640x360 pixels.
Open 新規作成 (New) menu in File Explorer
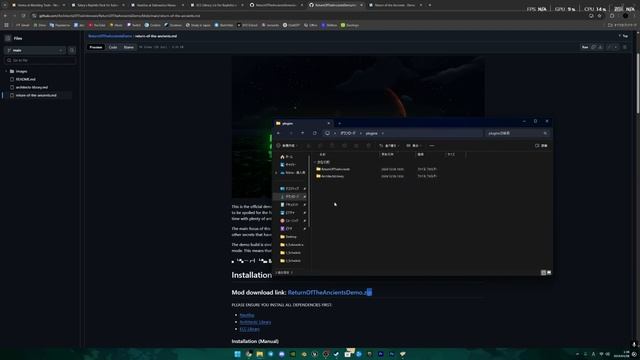(287, 146)
